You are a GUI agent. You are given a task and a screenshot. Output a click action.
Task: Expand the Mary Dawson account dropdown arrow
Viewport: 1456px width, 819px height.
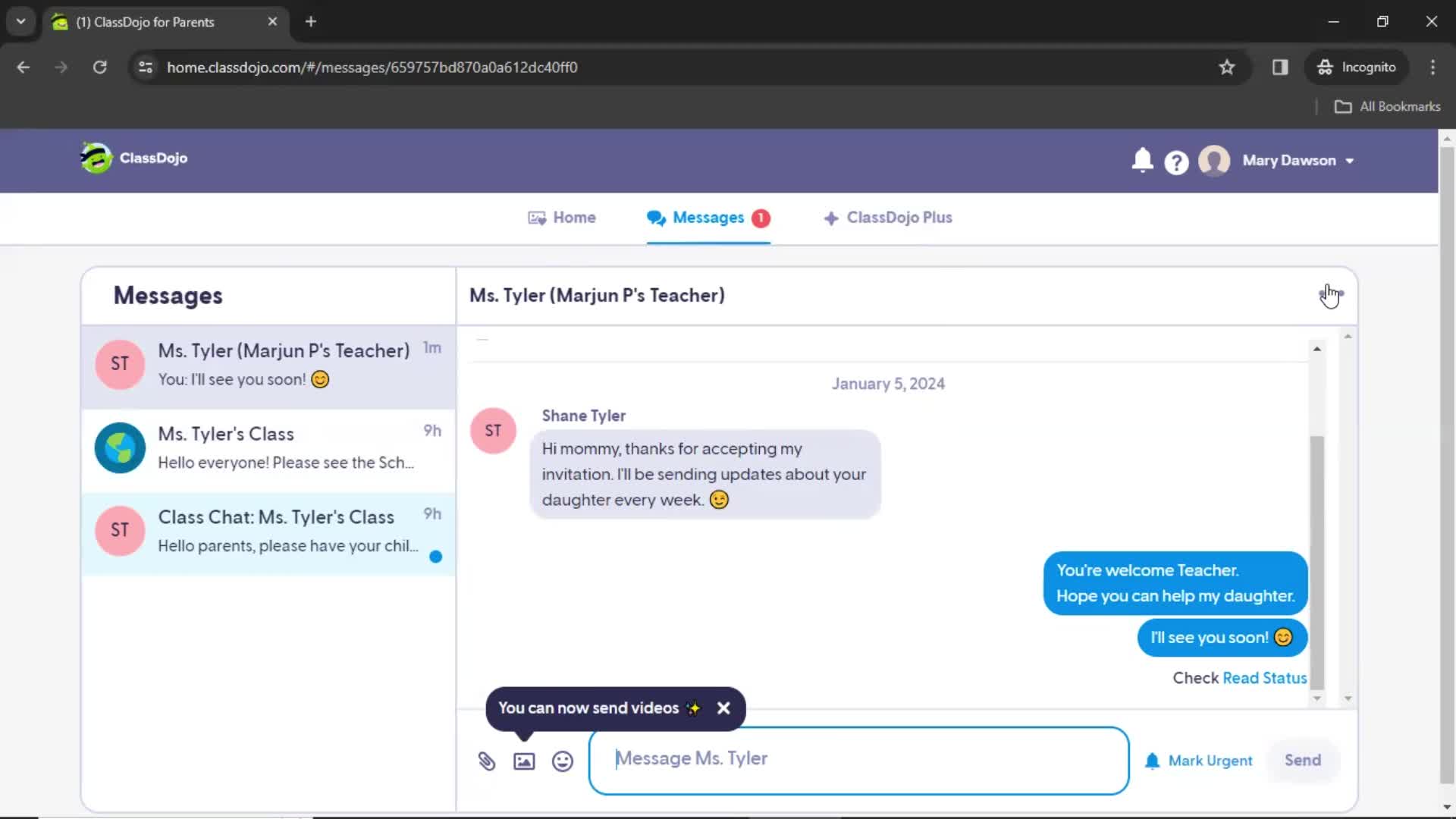[1350, 161]
